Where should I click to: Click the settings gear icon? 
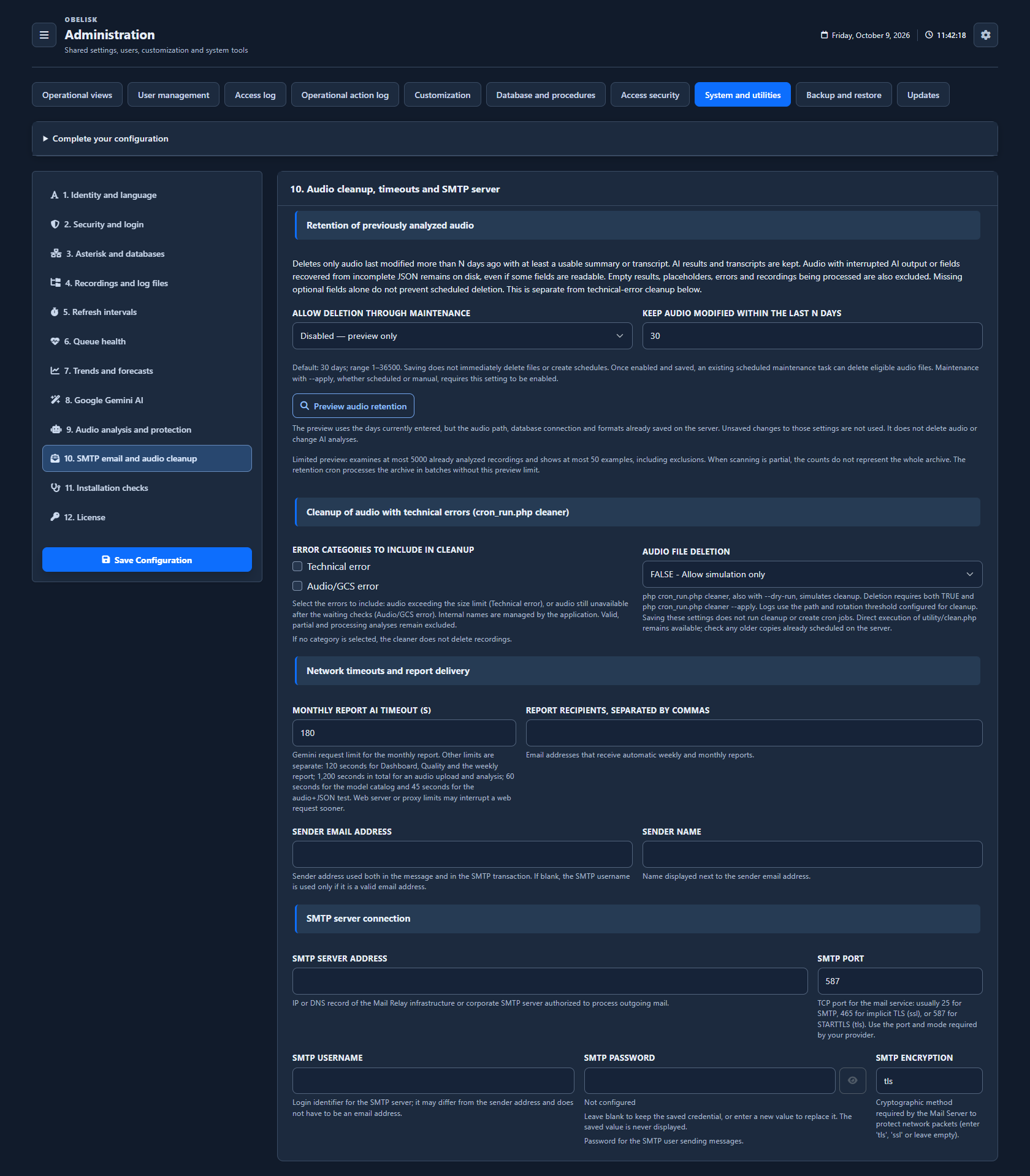985,35
